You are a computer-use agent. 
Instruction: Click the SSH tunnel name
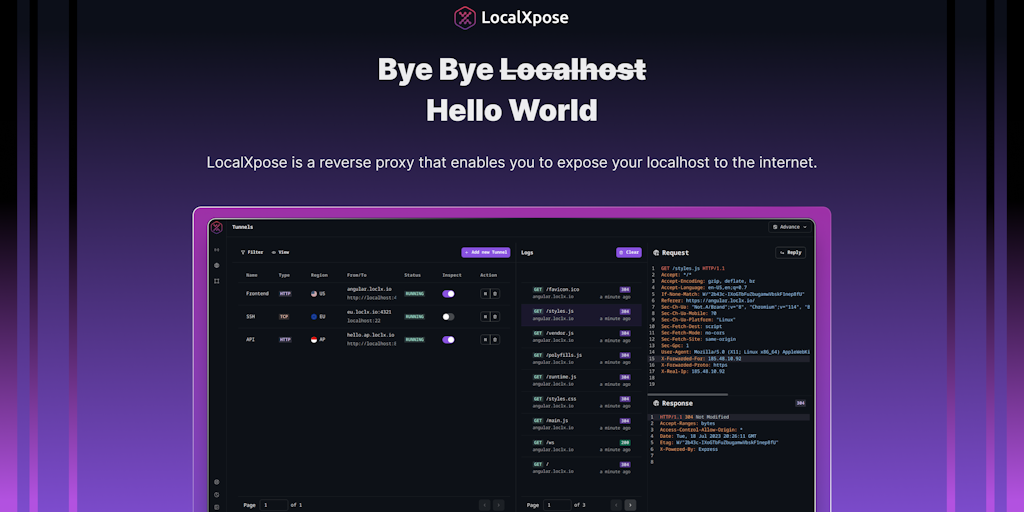point(250,317)
